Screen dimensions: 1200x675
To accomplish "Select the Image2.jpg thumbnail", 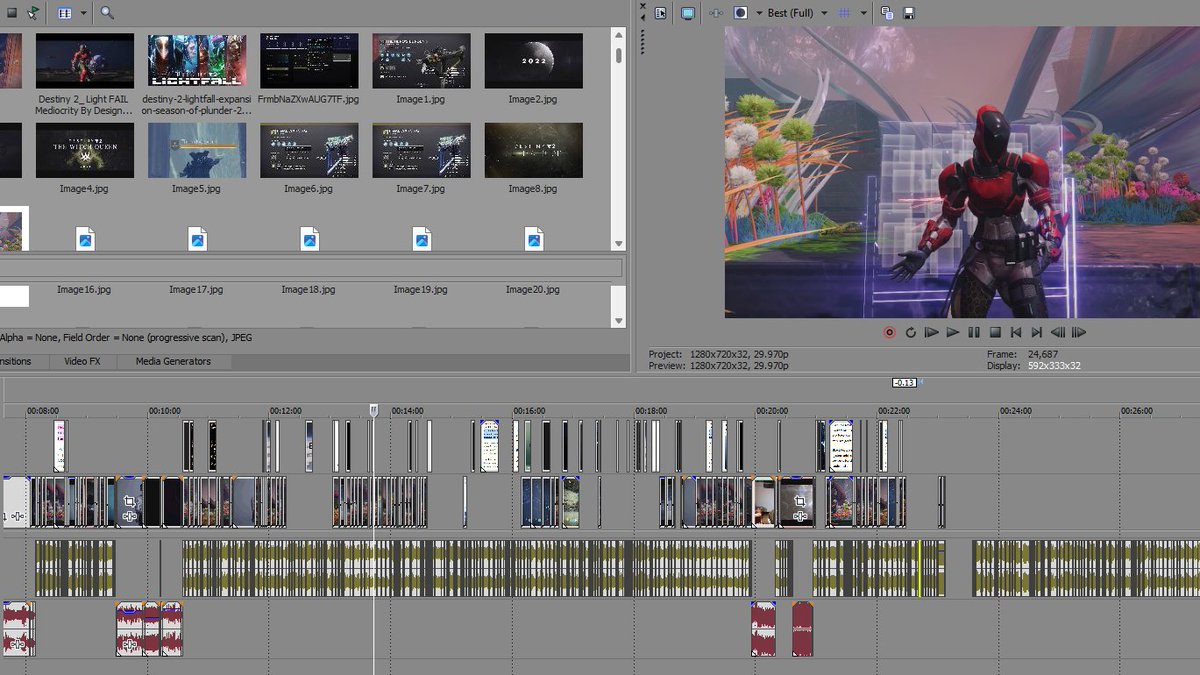I will [533, 61].
